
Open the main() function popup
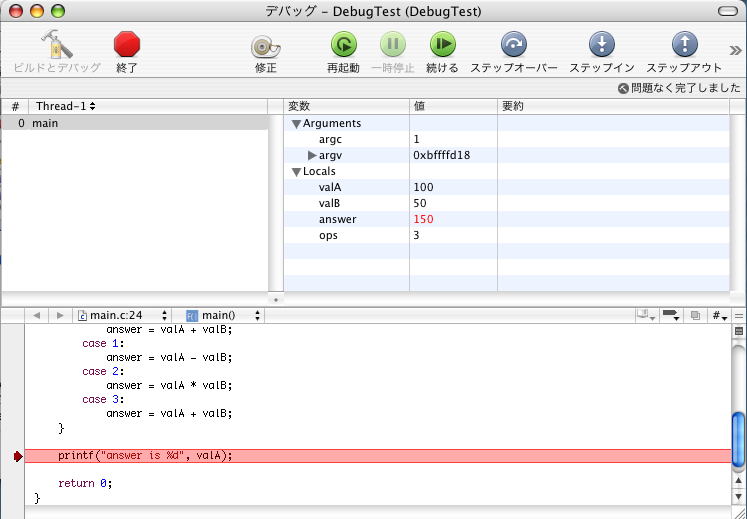point(223,315)
